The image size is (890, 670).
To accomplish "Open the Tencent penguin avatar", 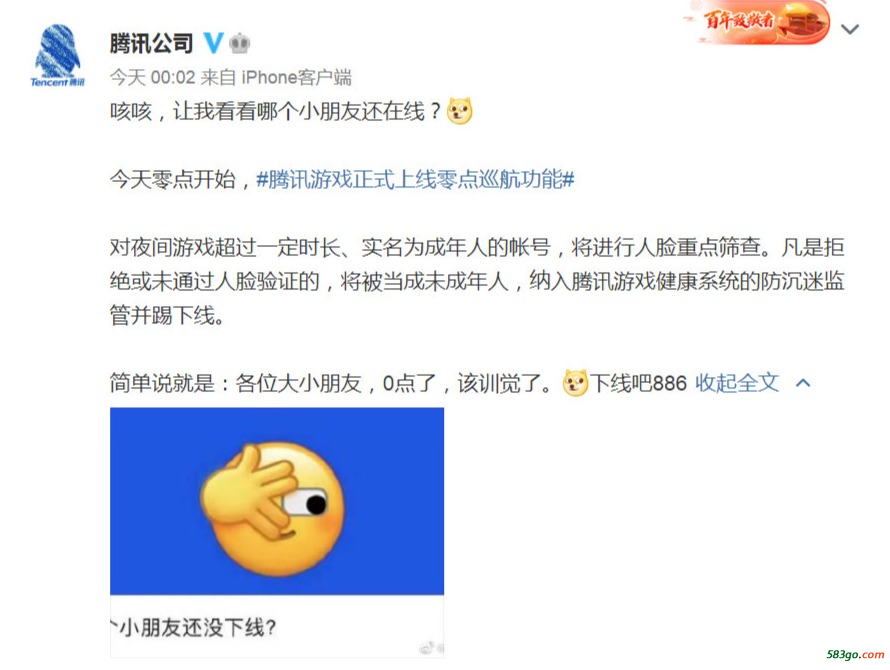I will (57, 55).
